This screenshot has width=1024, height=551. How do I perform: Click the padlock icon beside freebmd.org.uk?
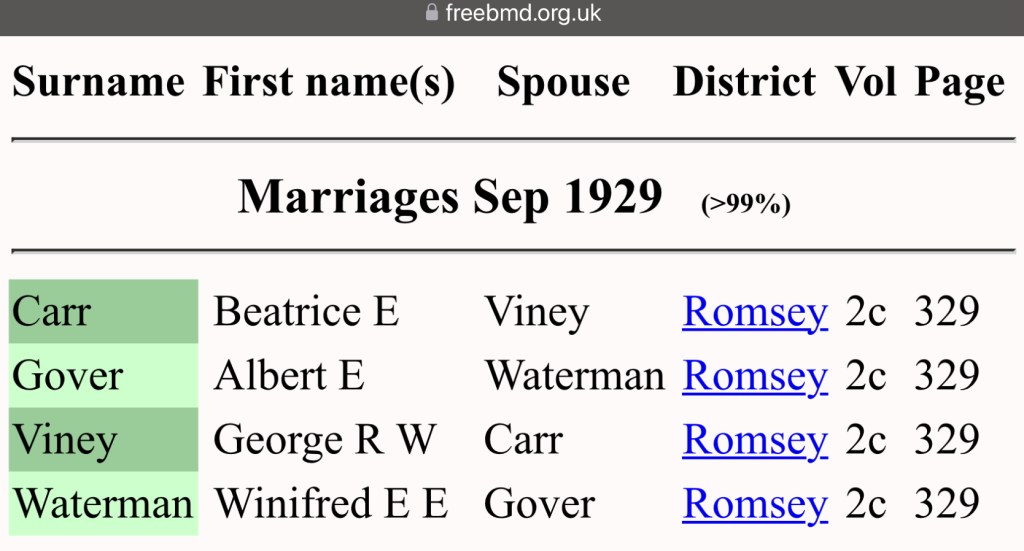coord(432,13)
